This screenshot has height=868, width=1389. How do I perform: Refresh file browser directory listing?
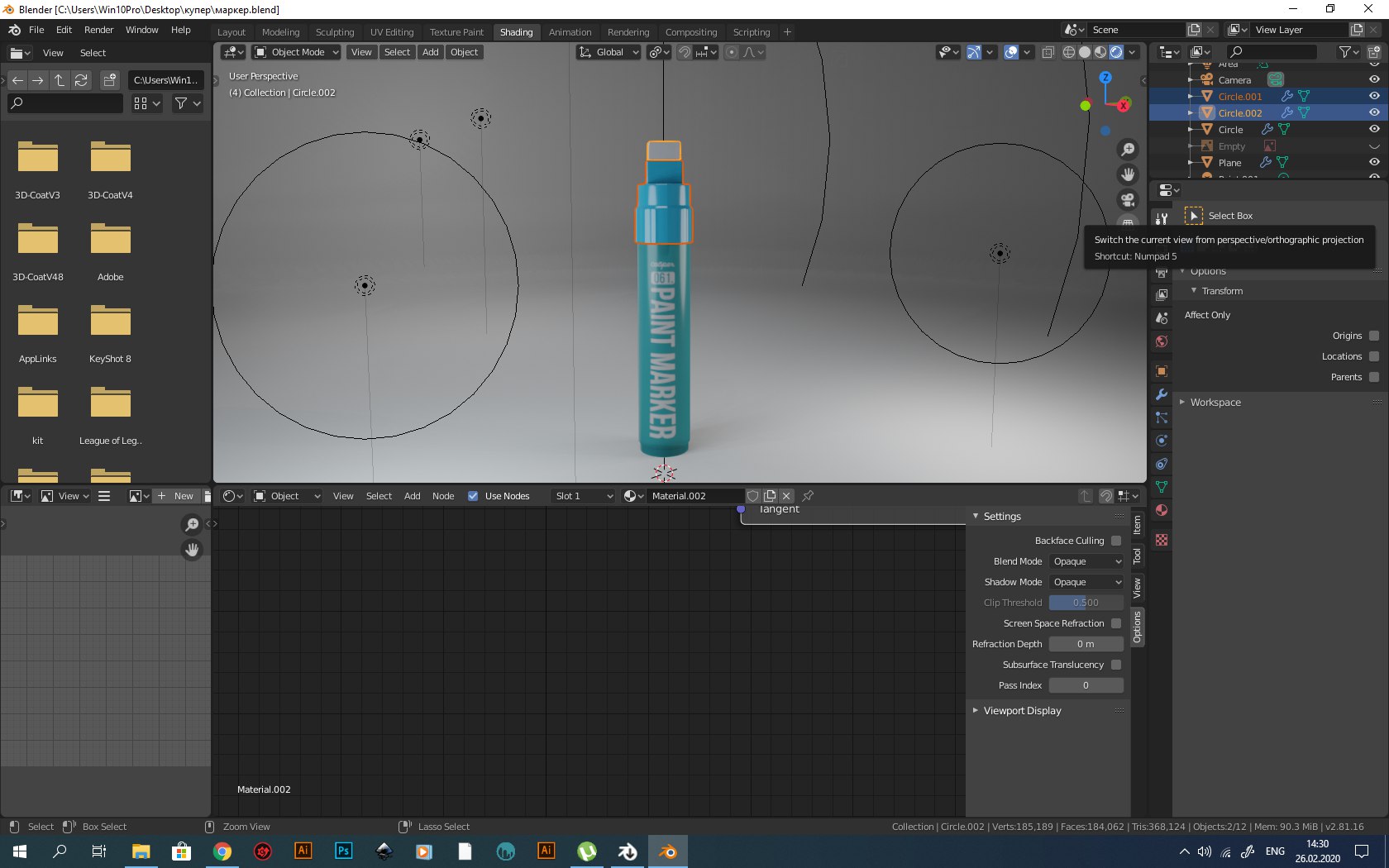pyautogui.click(x=81, y=80)
